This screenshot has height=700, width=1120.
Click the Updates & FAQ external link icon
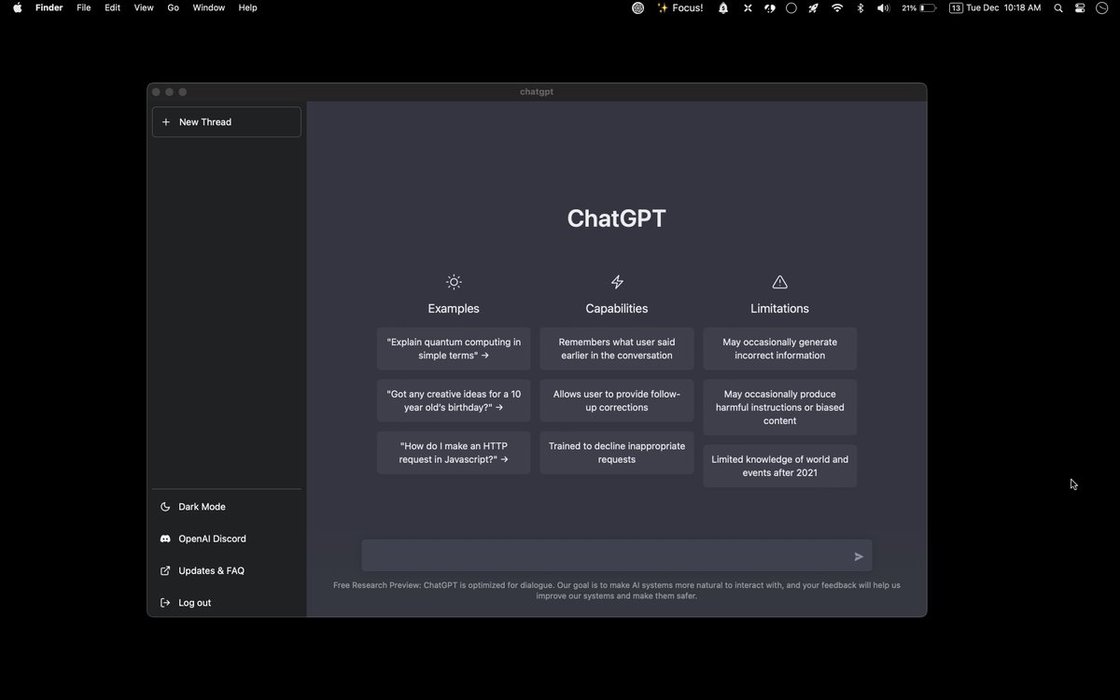pyautogui.click(x=165, y=571)
